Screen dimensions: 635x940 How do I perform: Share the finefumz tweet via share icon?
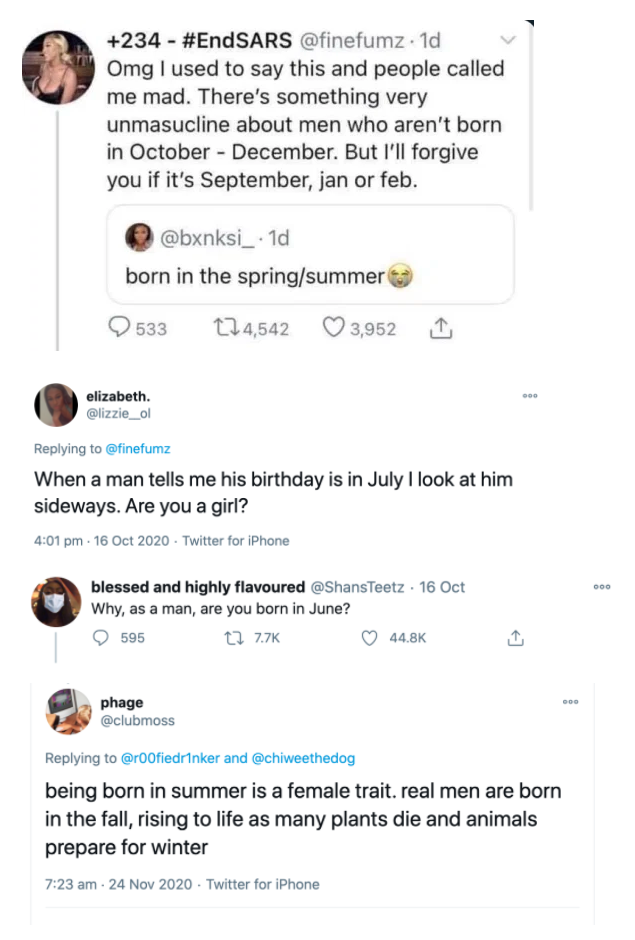tap(441, 328)
